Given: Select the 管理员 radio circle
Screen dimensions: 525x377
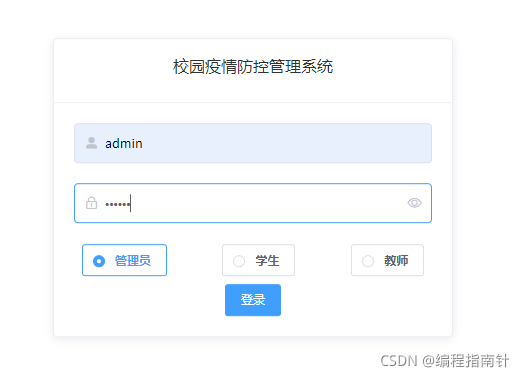Looking at the screenshot, I should pos(99,261).
